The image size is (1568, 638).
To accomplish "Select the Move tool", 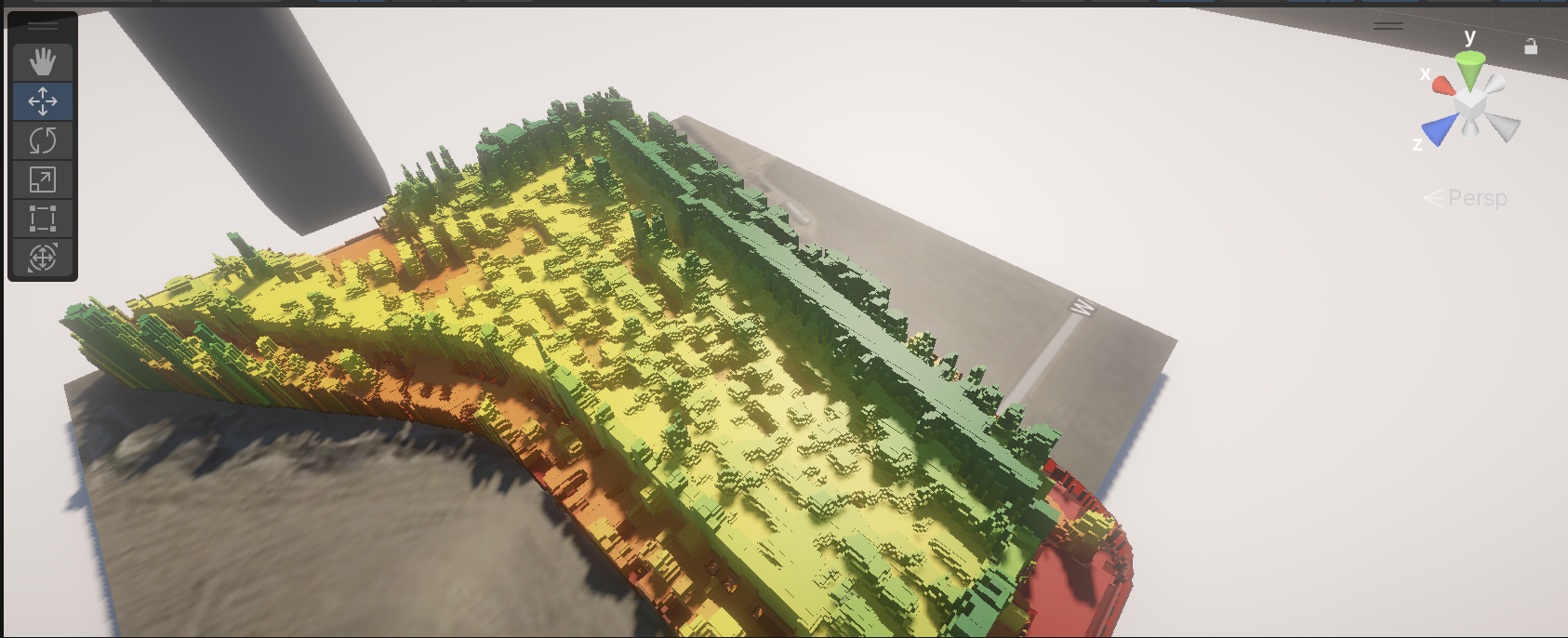I will pos(43,101).
